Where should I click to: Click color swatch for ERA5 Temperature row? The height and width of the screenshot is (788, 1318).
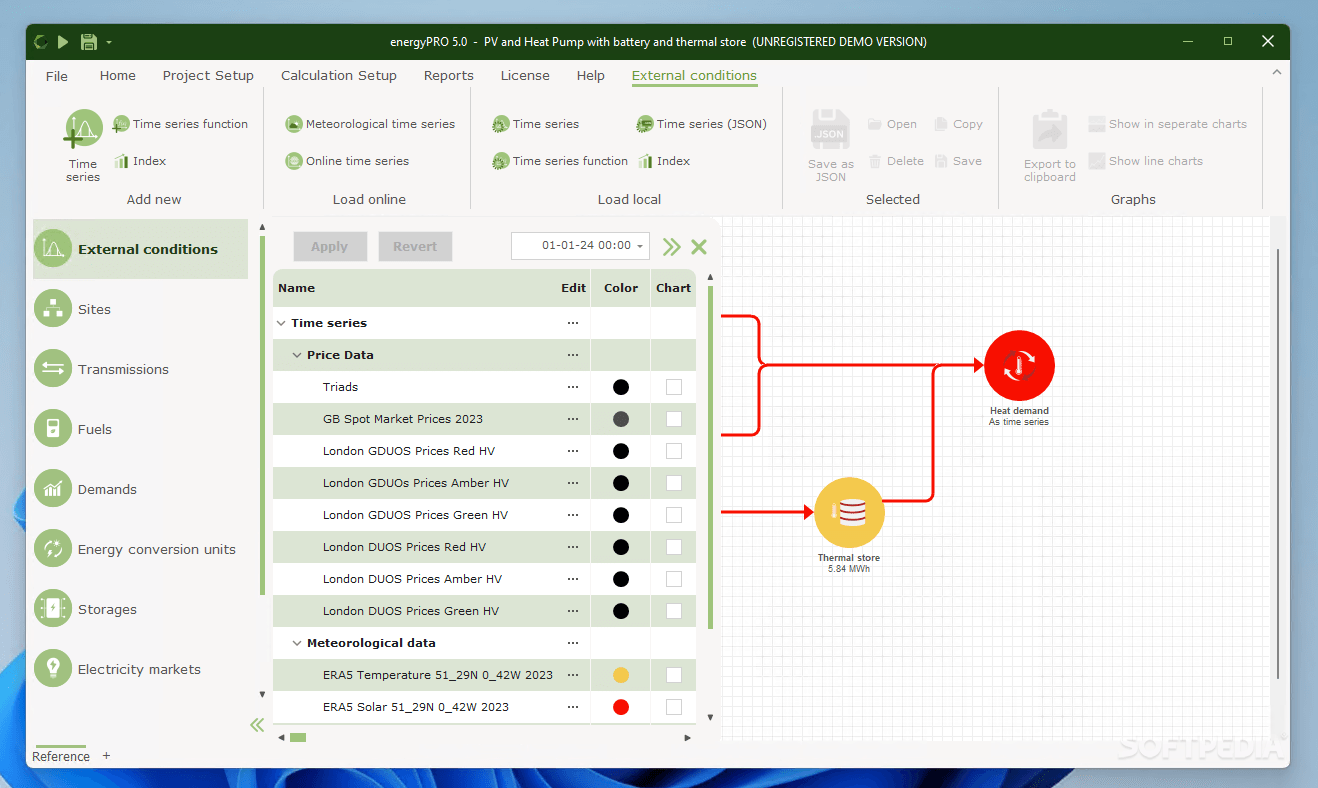click(621, 675)
